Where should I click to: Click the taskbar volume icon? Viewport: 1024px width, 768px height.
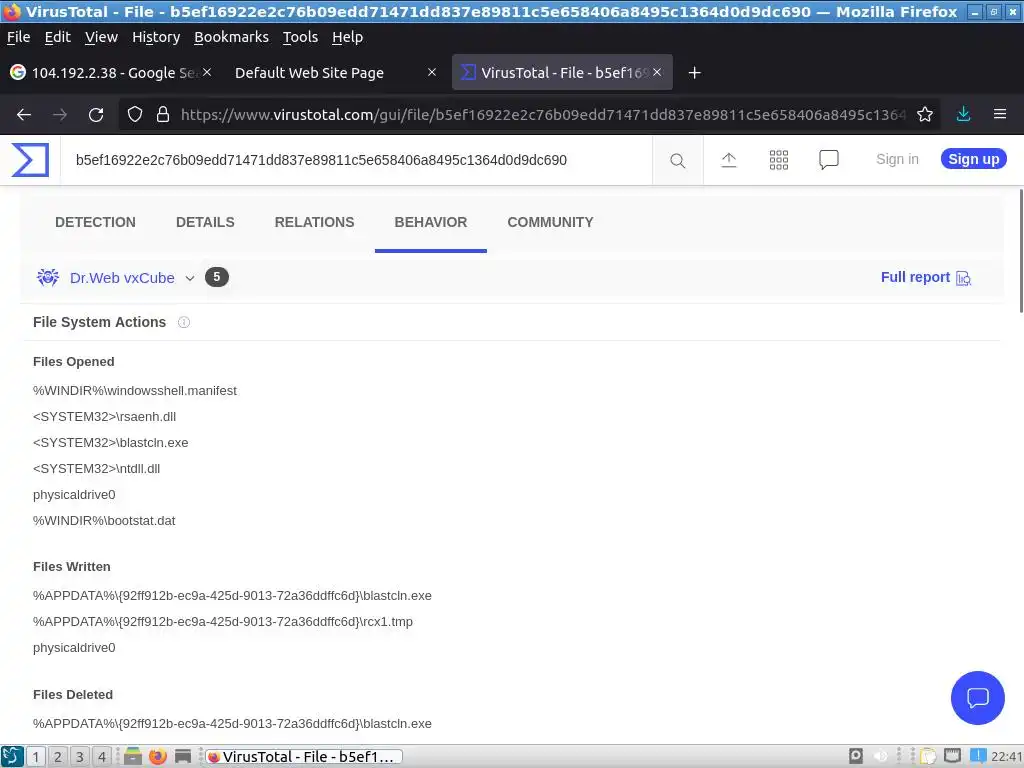pyautogui.click(x=881, y=756)
